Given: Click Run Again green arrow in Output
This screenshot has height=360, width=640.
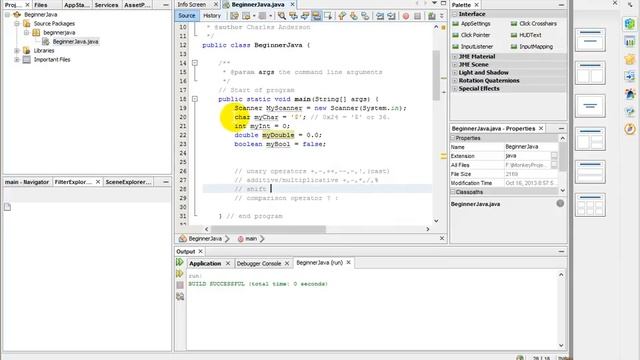Looking at the screenshot, I should pyautogui.click(x=180, y=262).
